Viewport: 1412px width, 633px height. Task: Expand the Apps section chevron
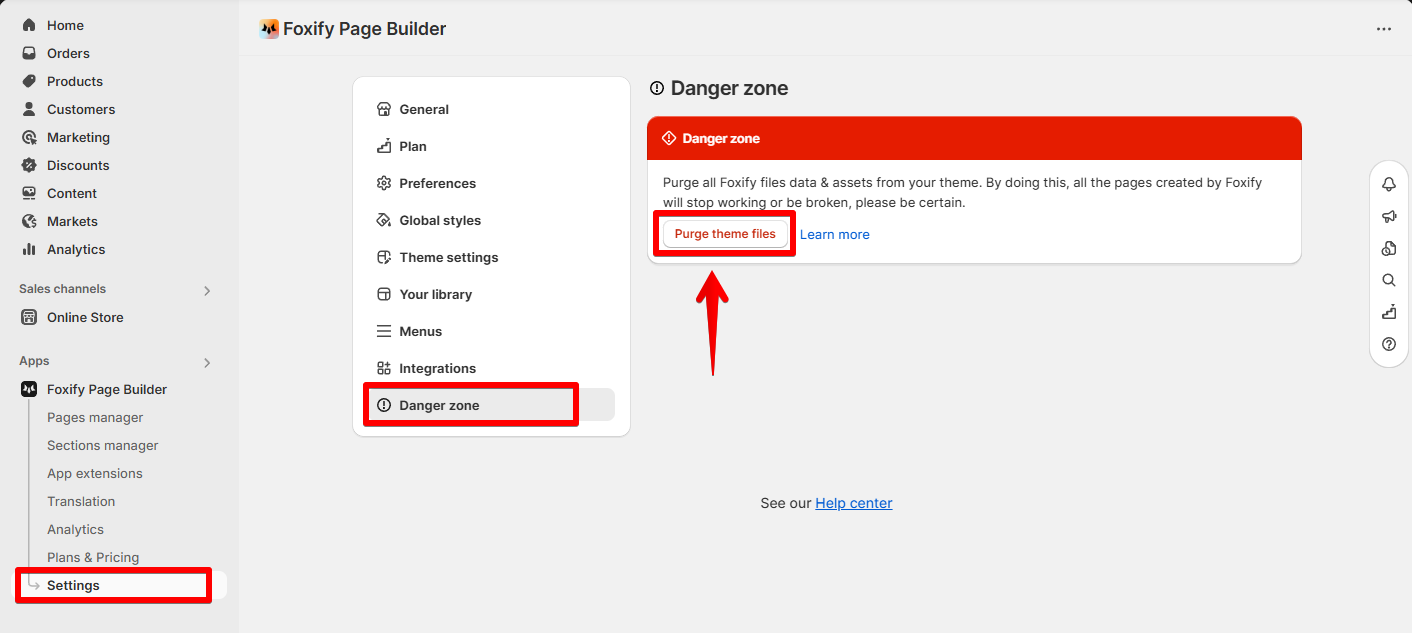point(207,363)
